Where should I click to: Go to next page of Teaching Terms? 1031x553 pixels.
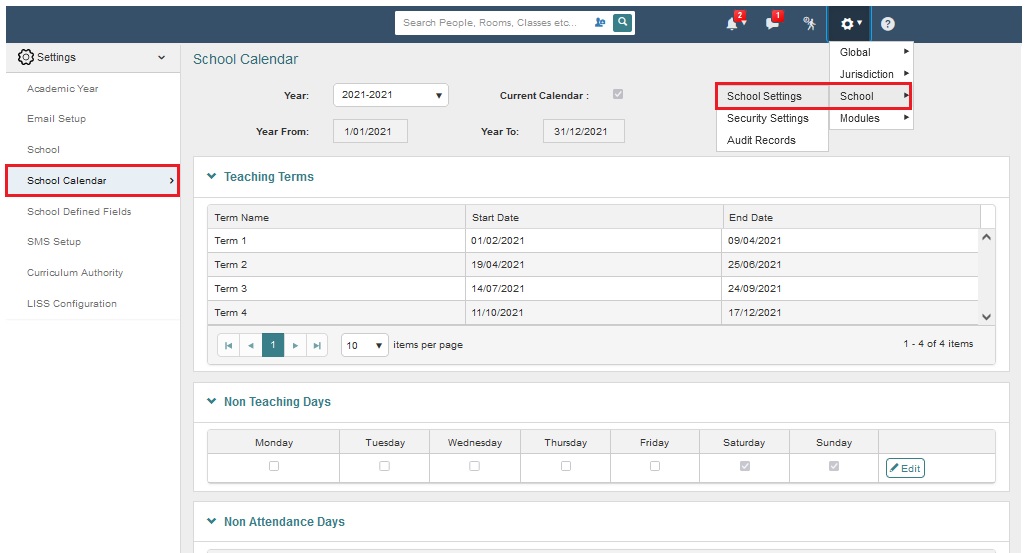coord(295,345)
